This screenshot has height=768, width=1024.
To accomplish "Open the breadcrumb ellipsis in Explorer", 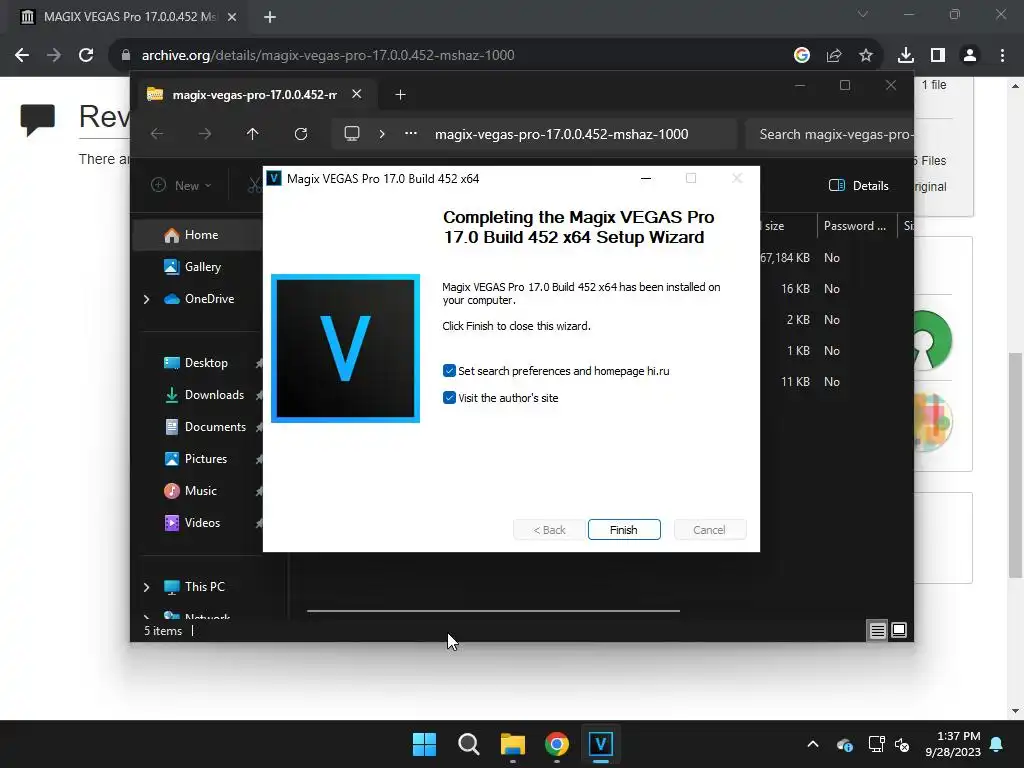I will 411,133.
